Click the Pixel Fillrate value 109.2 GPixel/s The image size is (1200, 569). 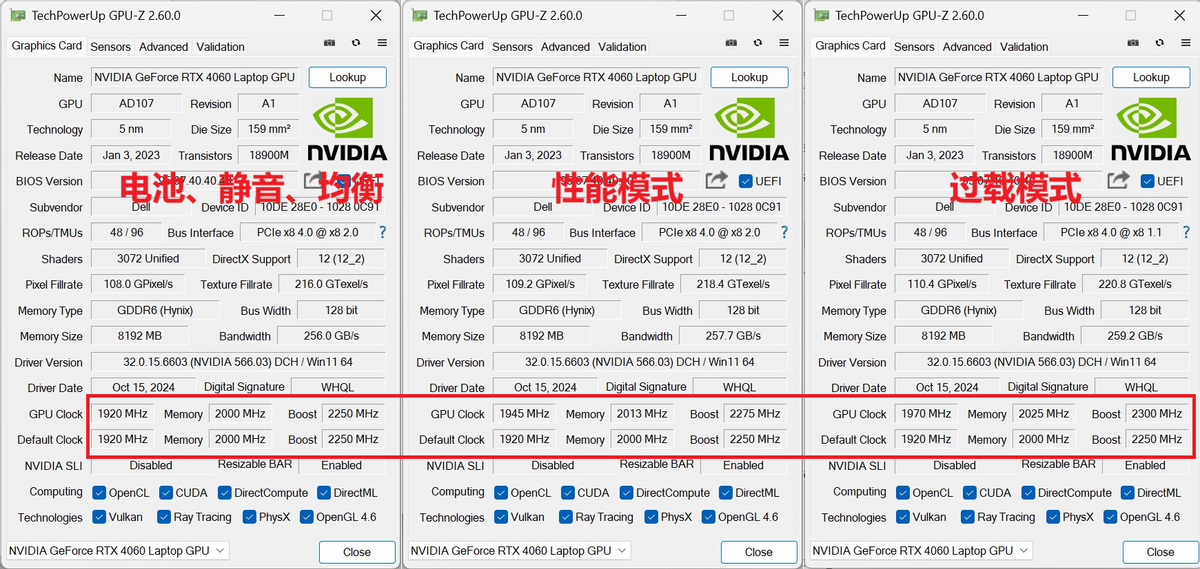click(541, 284)
